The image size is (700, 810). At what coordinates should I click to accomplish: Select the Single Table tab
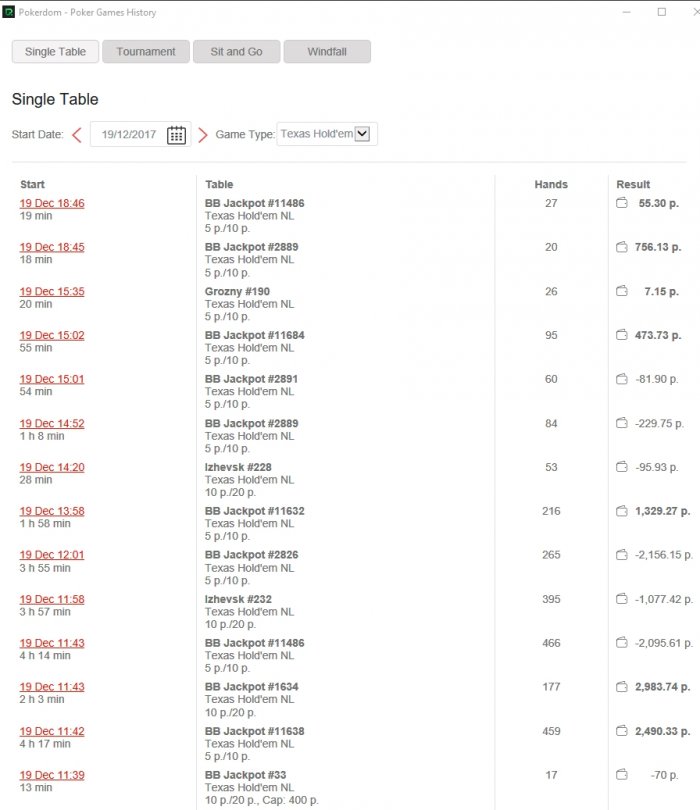[55, 52]
